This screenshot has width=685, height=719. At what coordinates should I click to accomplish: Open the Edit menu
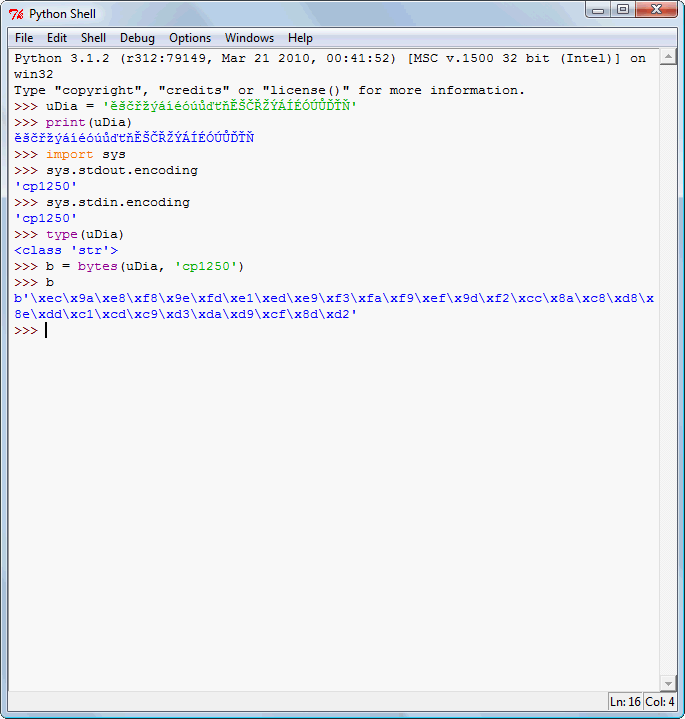[x=57, y=38]
